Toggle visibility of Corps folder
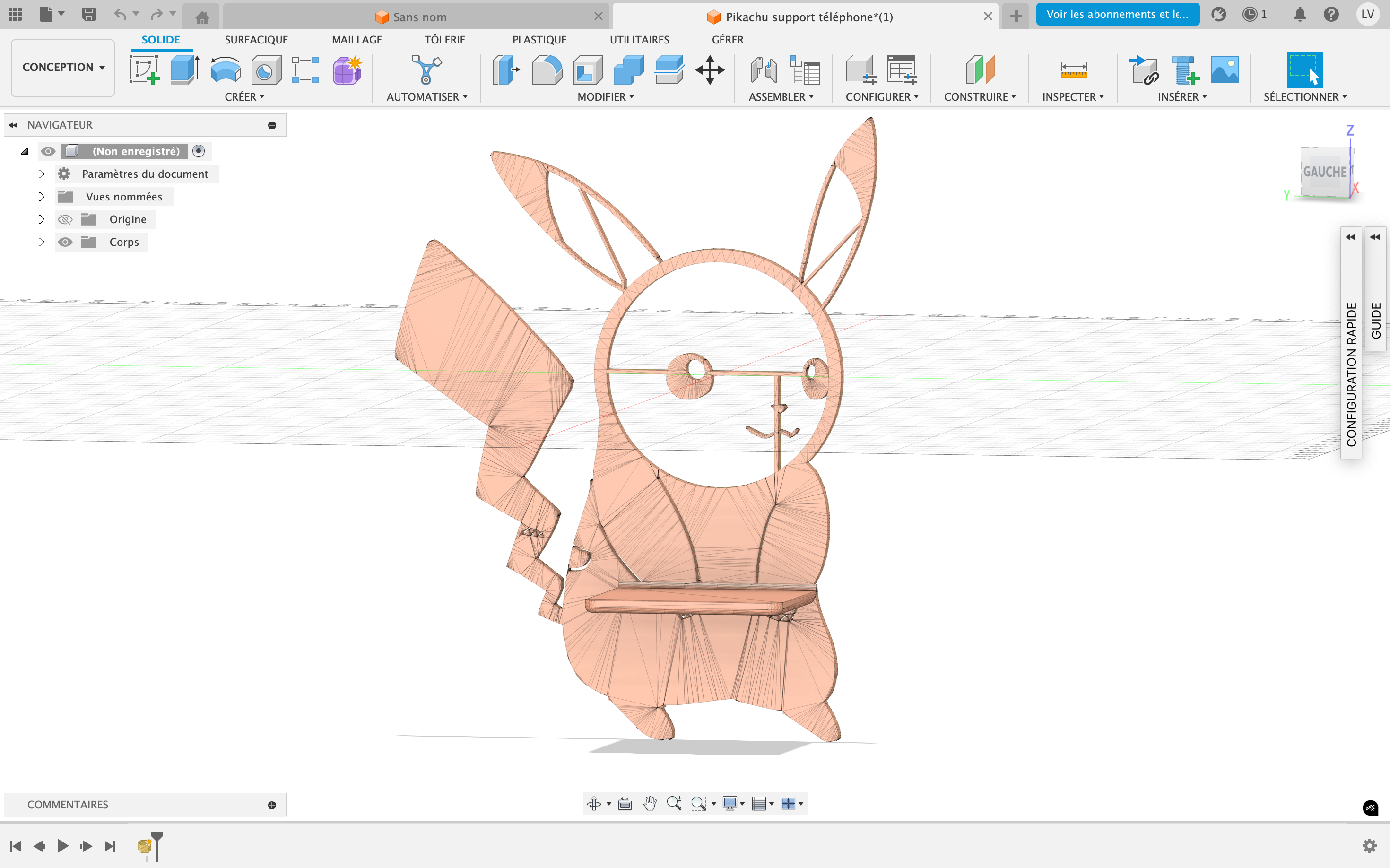The height and width of the screenshot is (868, 1390). click(65, 242)
